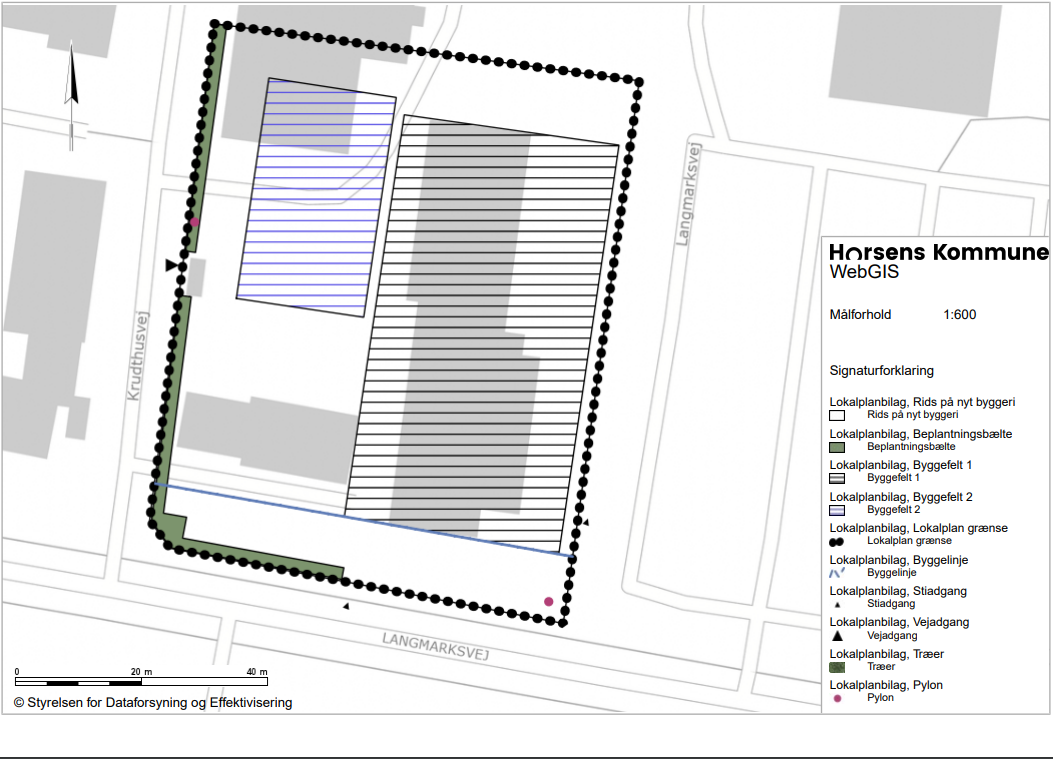Screen dimensions: 1053x759
Task: Click the Stiadgang triangle above the Langmarksvej street name
Action: click(x=346, y=606)
